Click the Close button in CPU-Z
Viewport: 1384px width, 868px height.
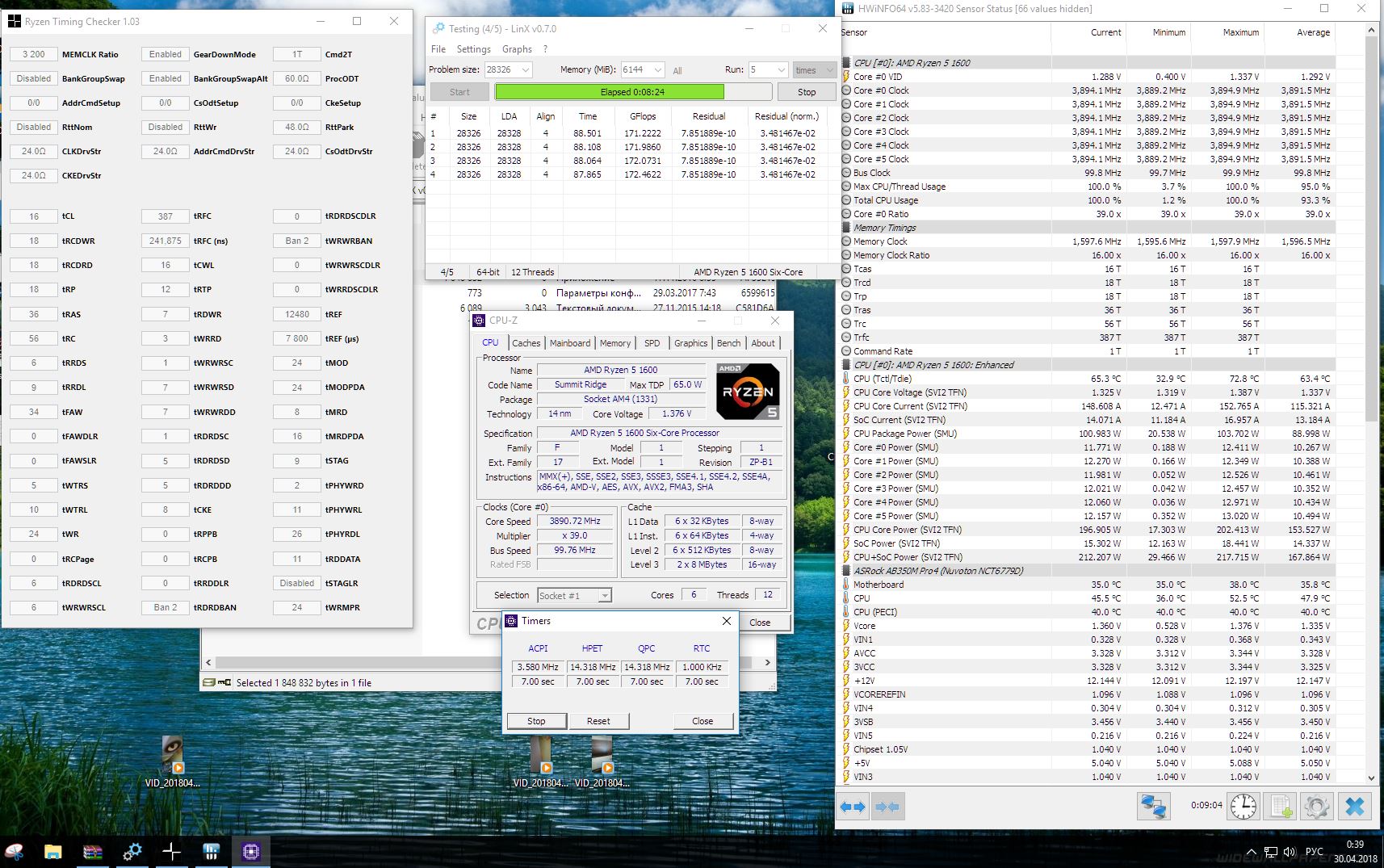(760, 623)
